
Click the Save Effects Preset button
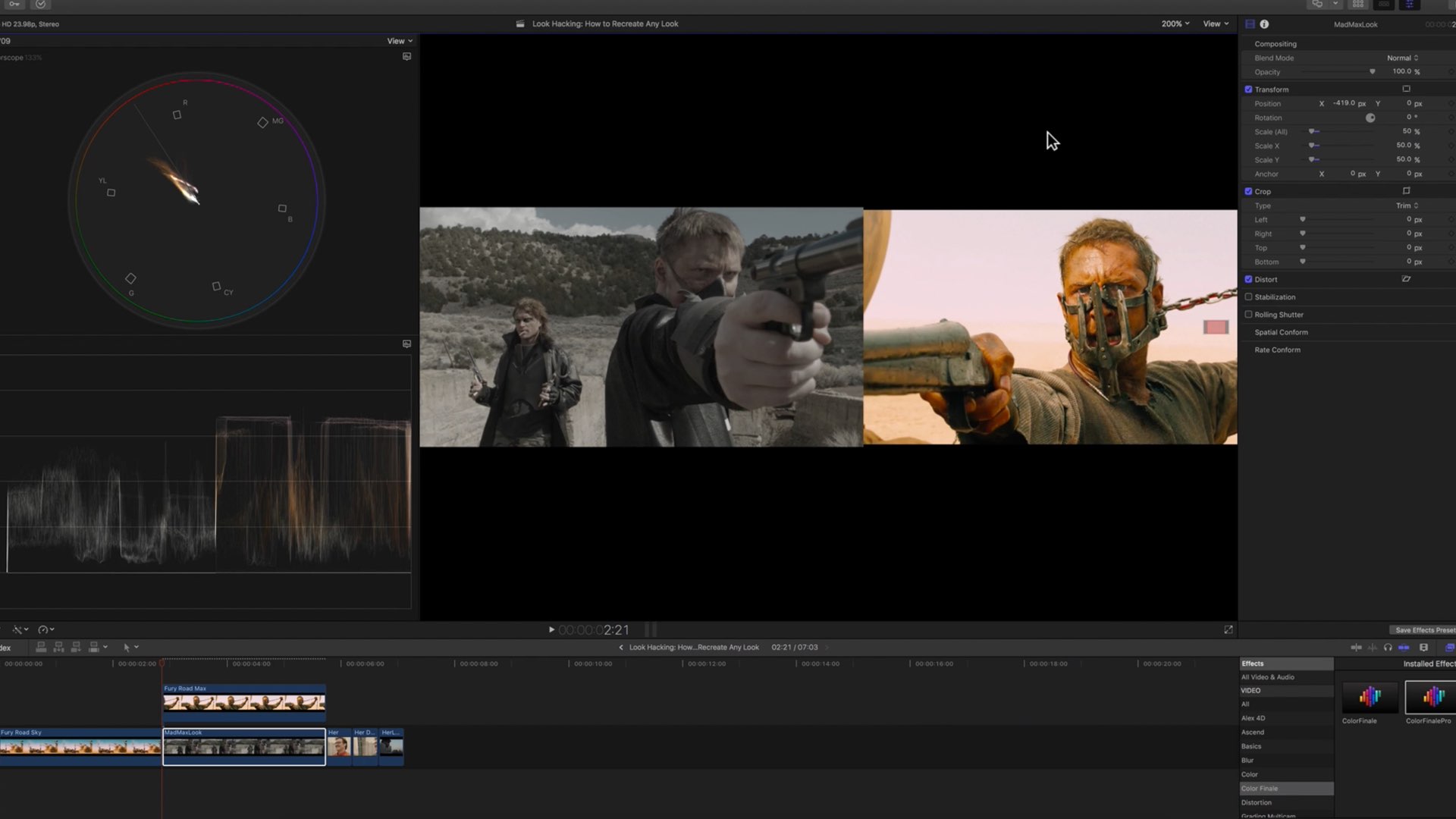[x=1423, y=630]
